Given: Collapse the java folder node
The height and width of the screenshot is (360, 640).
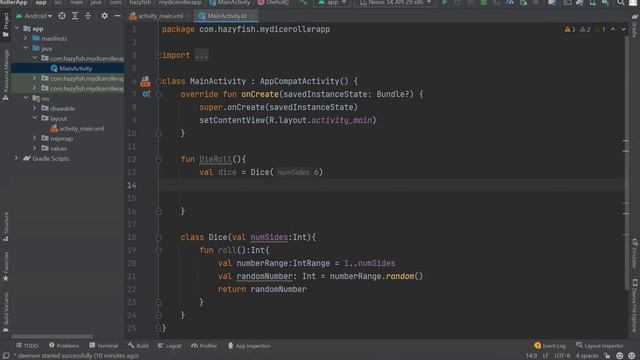Looking at the screenshot, I should tap(26, 48).
